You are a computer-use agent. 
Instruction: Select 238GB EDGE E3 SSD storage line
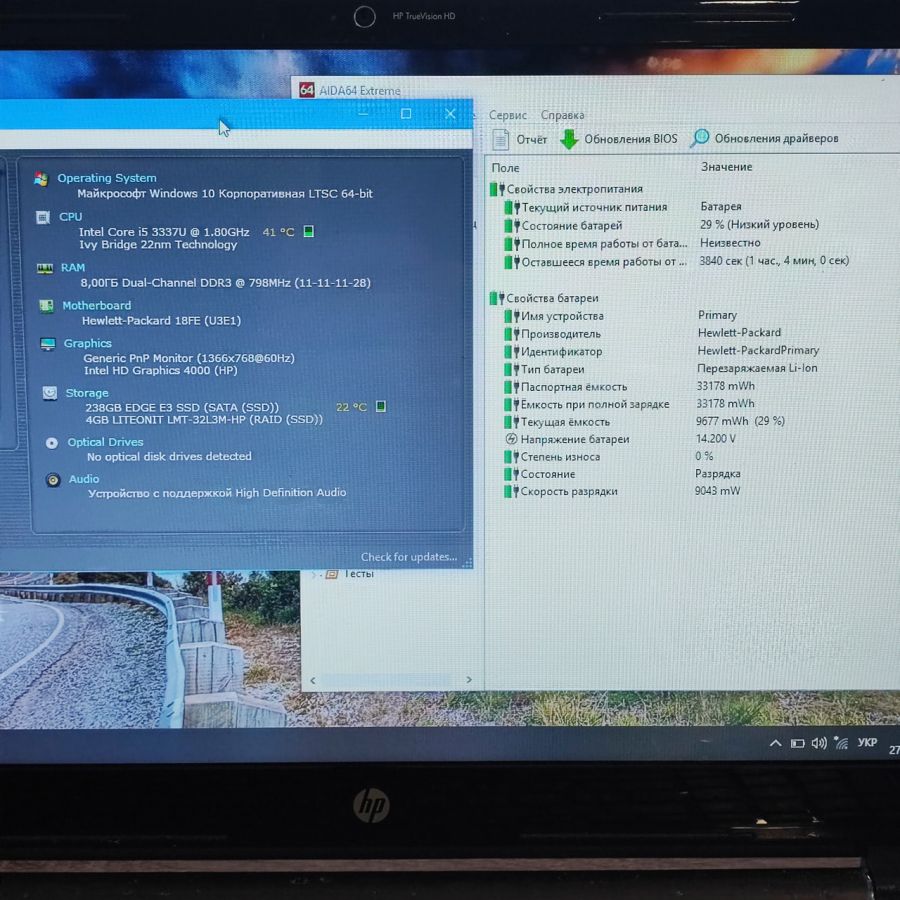(x=182, y=408)
